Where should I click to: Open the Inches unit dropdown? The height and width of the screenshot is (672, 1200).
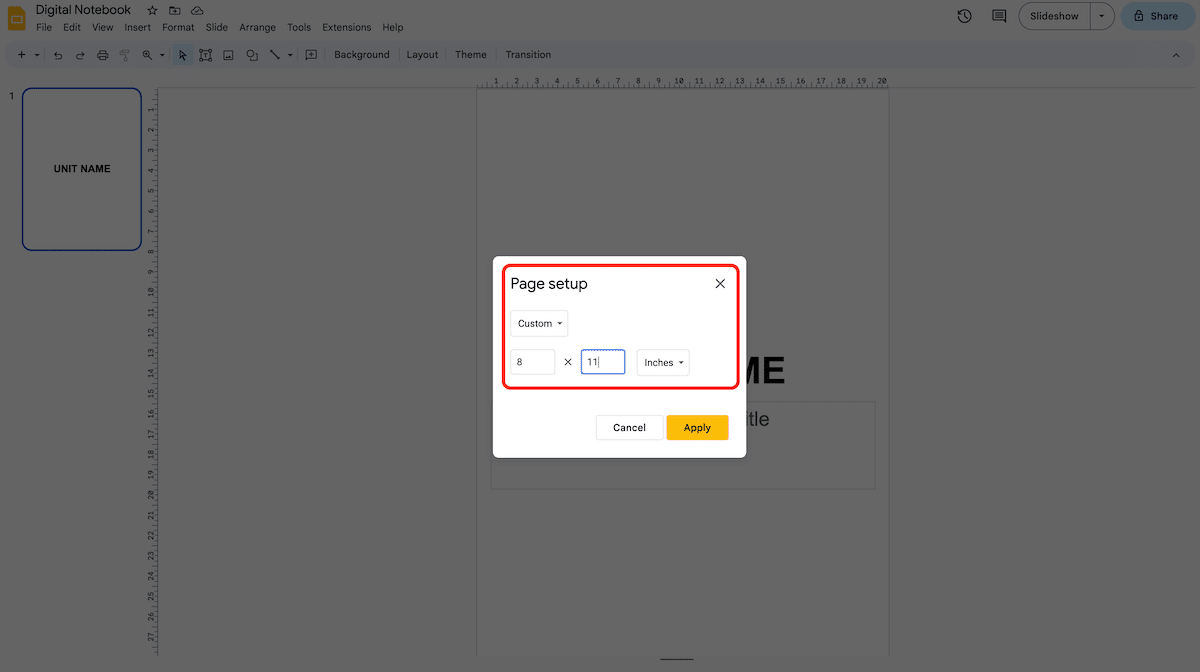663,362
